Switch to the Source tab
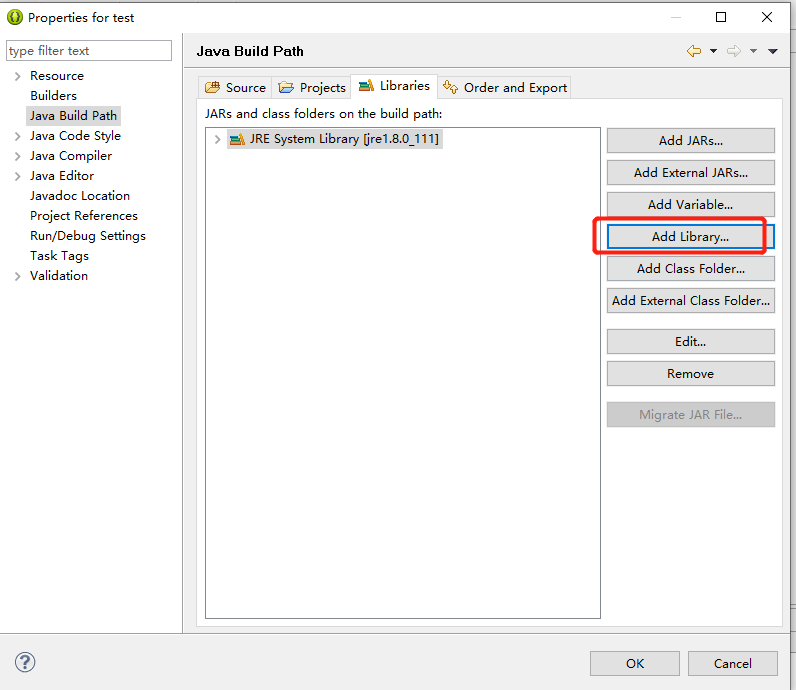This screenshot has width=796, height=690. point(235,88)
